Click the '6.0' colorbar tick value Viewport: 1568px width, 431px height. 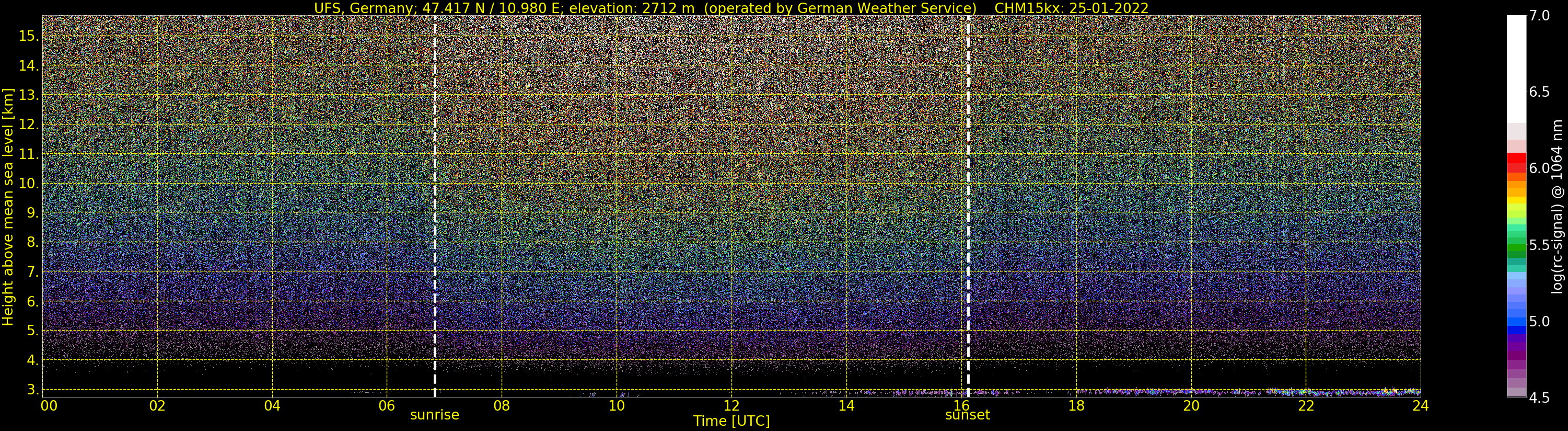tap(1539, 168)
